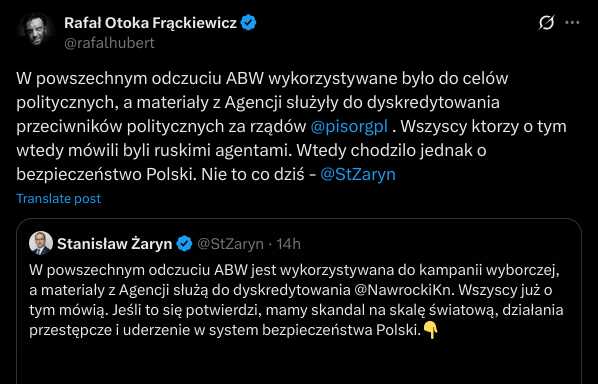
Task: Click Stanisław Żaryn's blue verified badge
Action: pos(185,244)
